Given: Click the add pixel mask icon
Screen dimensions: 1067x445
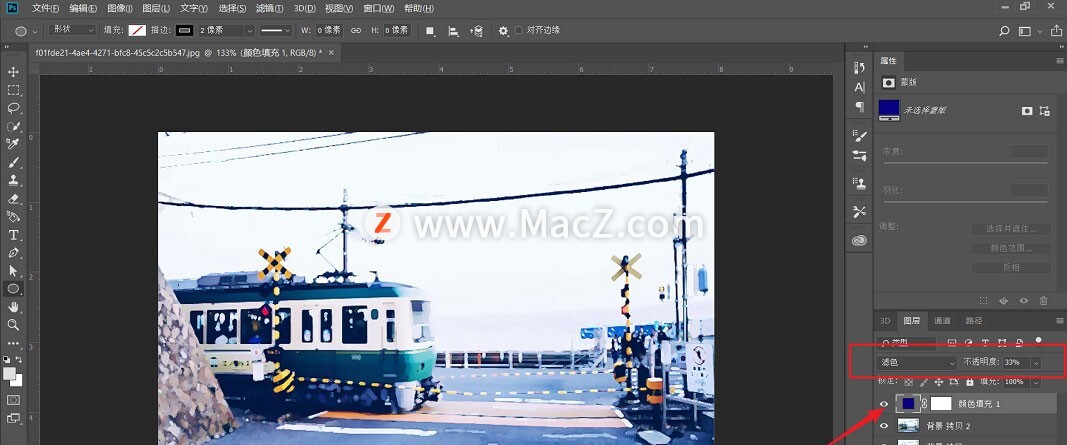Looking at the screenshot, I should [x=1028, y=110].
